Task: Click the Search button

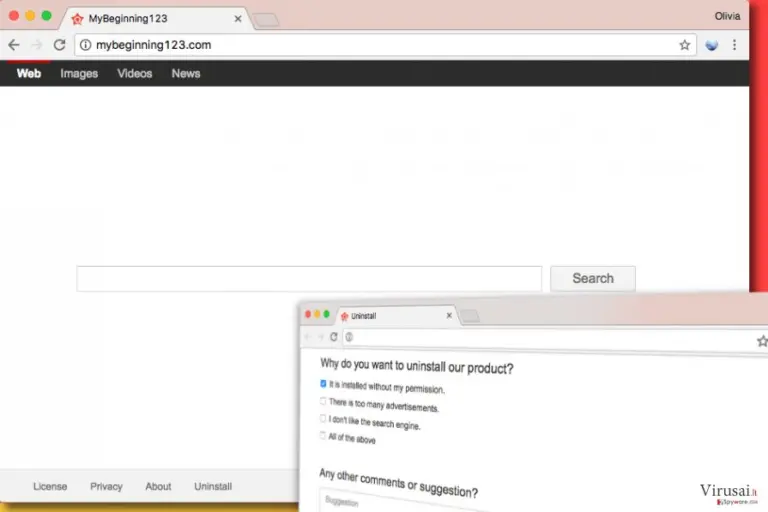Action: 593,278
